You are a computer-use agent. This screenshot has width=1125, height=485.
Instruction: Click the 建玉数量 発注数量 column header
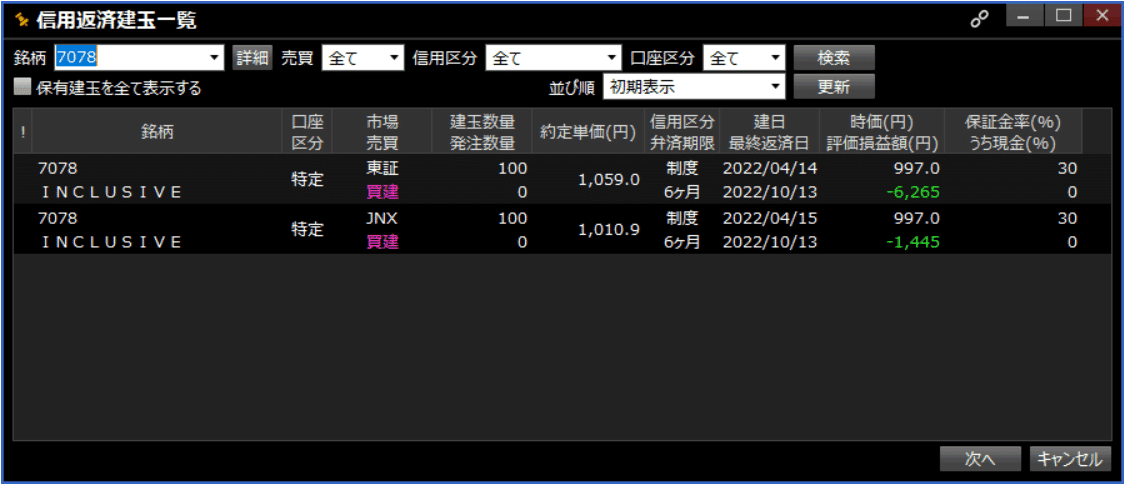481,131
